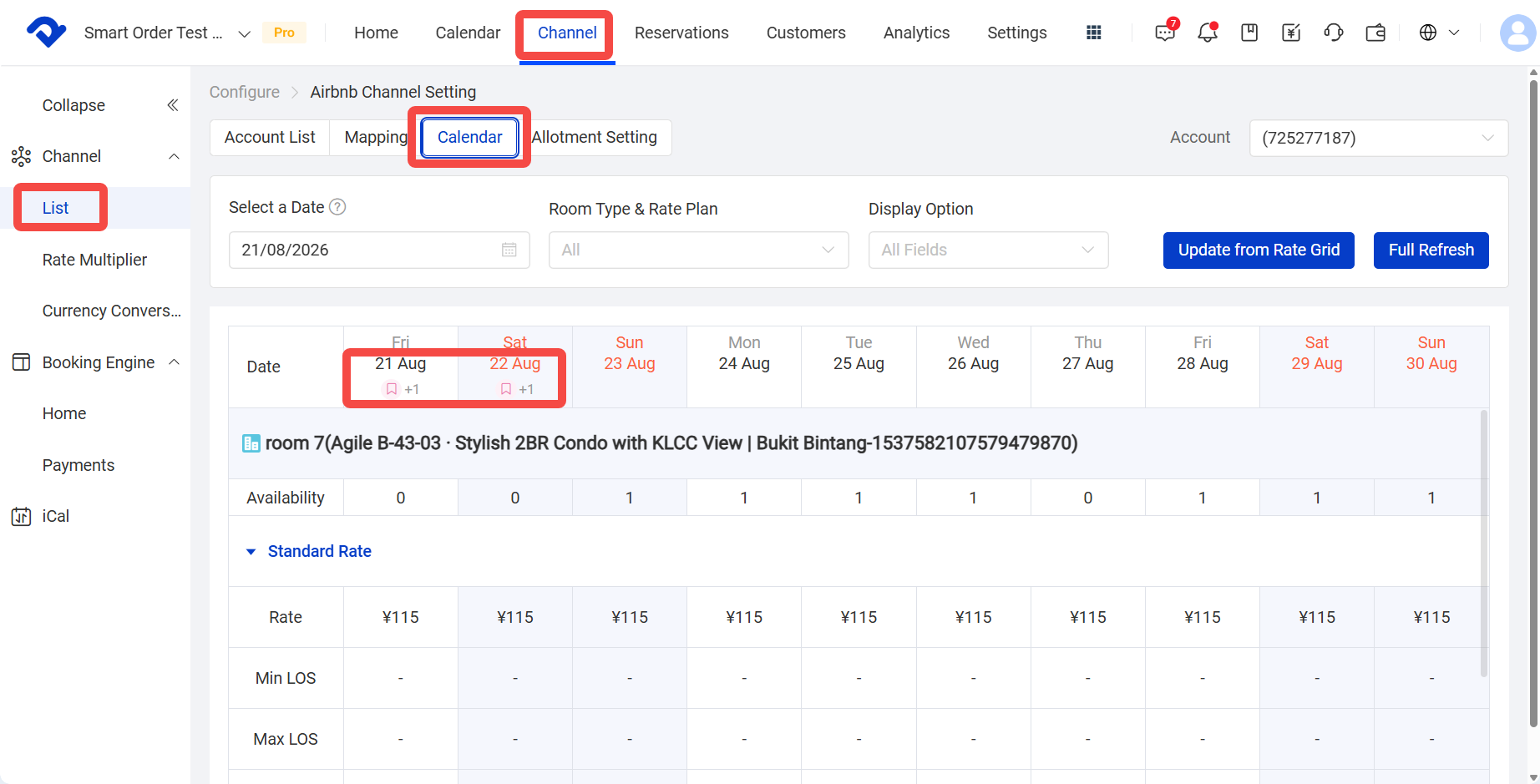Open the apps grid menu icon

1093,33
